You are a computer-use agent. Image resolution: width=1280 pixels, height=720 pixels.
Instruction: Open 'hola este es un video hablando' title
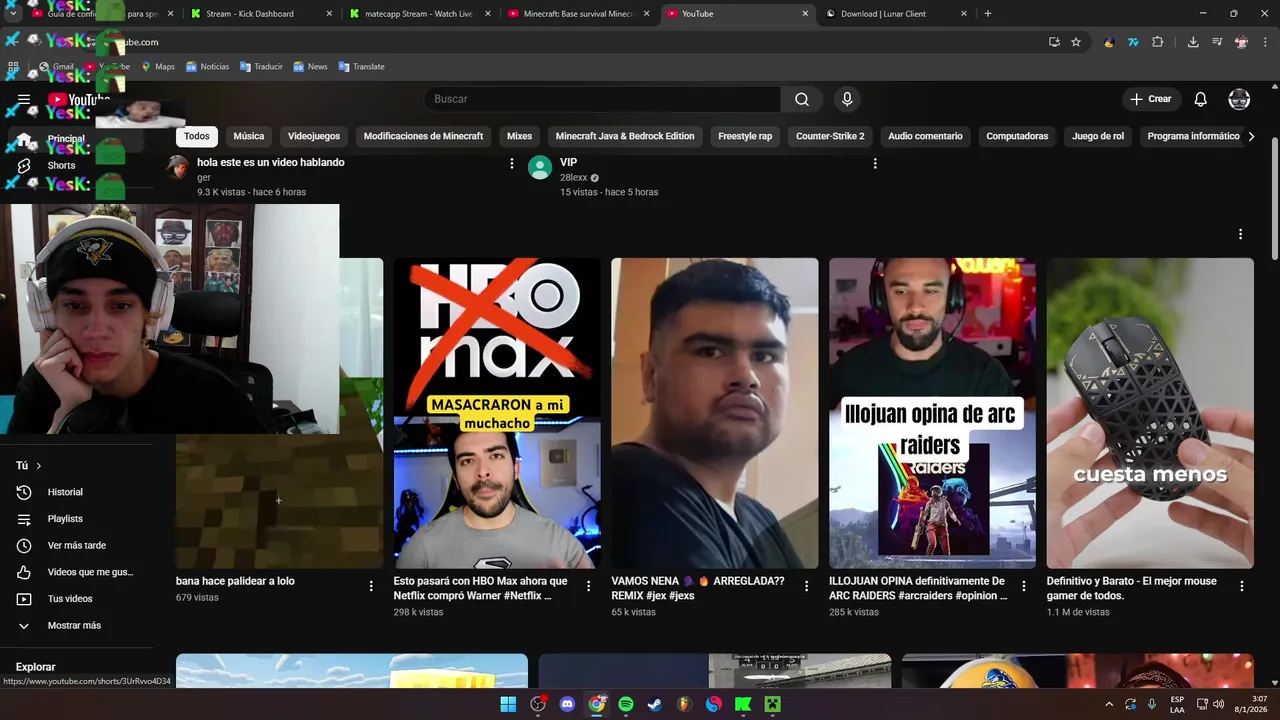click(271, 162)
